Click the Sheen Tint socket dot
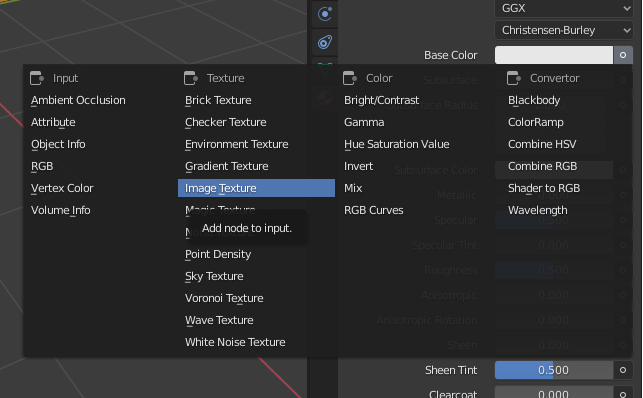Screen dimensions: 643x398 point(623,370)
